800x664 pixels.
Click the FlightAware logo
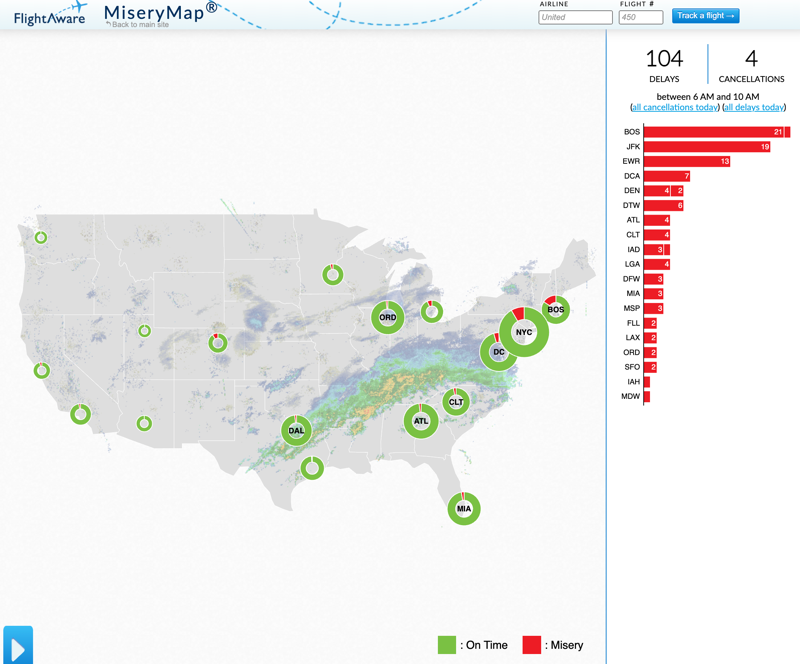tap(49, 14)
